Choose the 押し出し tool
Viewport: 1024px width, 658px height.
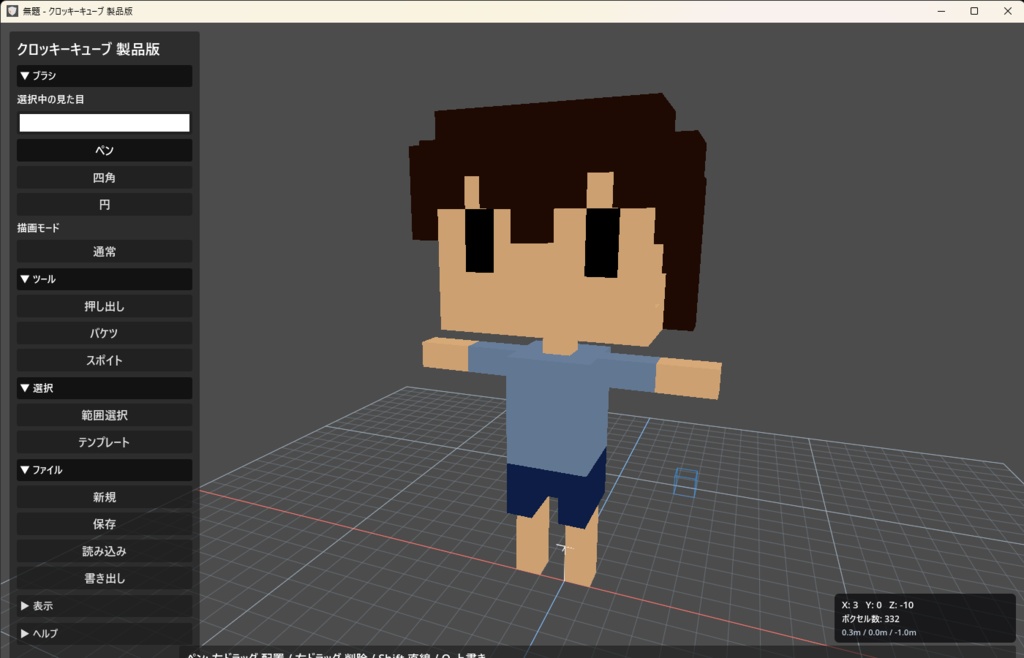(104, 306)
